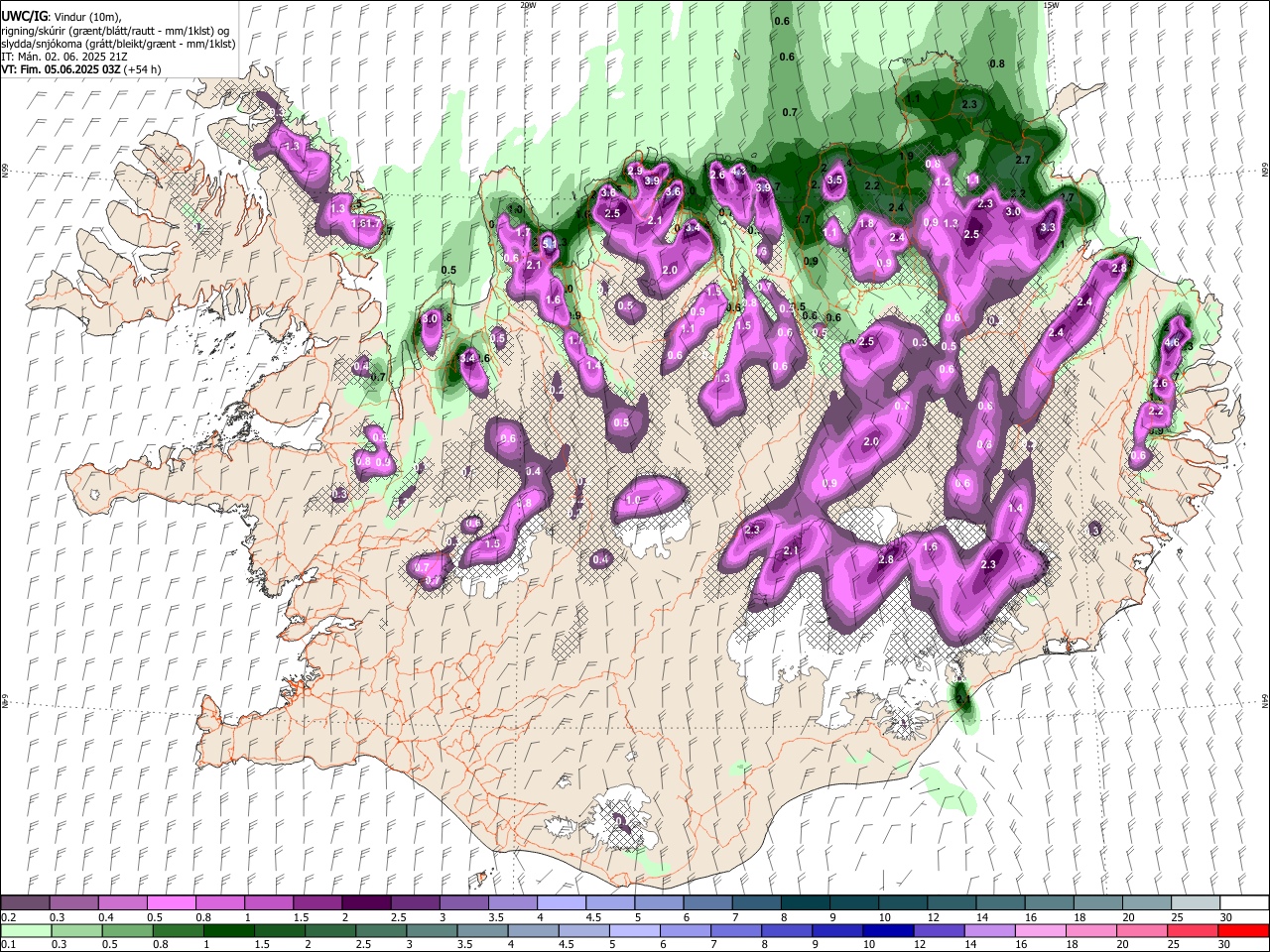Select the darkest purple snow swatch at 2
This screenshot has height=952, width=1270.
(365, 902)
